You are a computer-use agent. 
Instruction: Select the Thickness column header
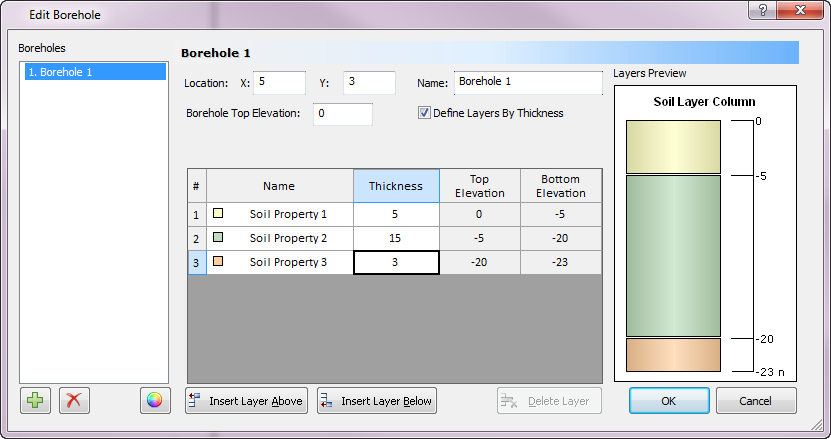click(x=396, y=186)
